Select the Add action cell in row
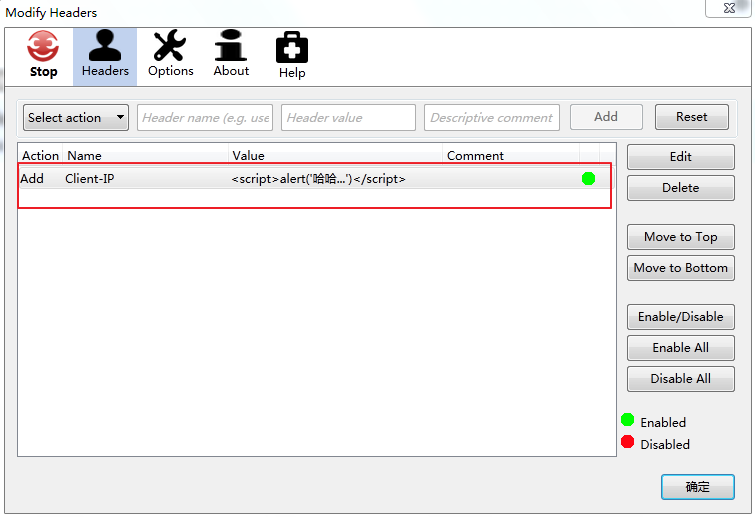The image size is (755, 517). click(32, 179)
